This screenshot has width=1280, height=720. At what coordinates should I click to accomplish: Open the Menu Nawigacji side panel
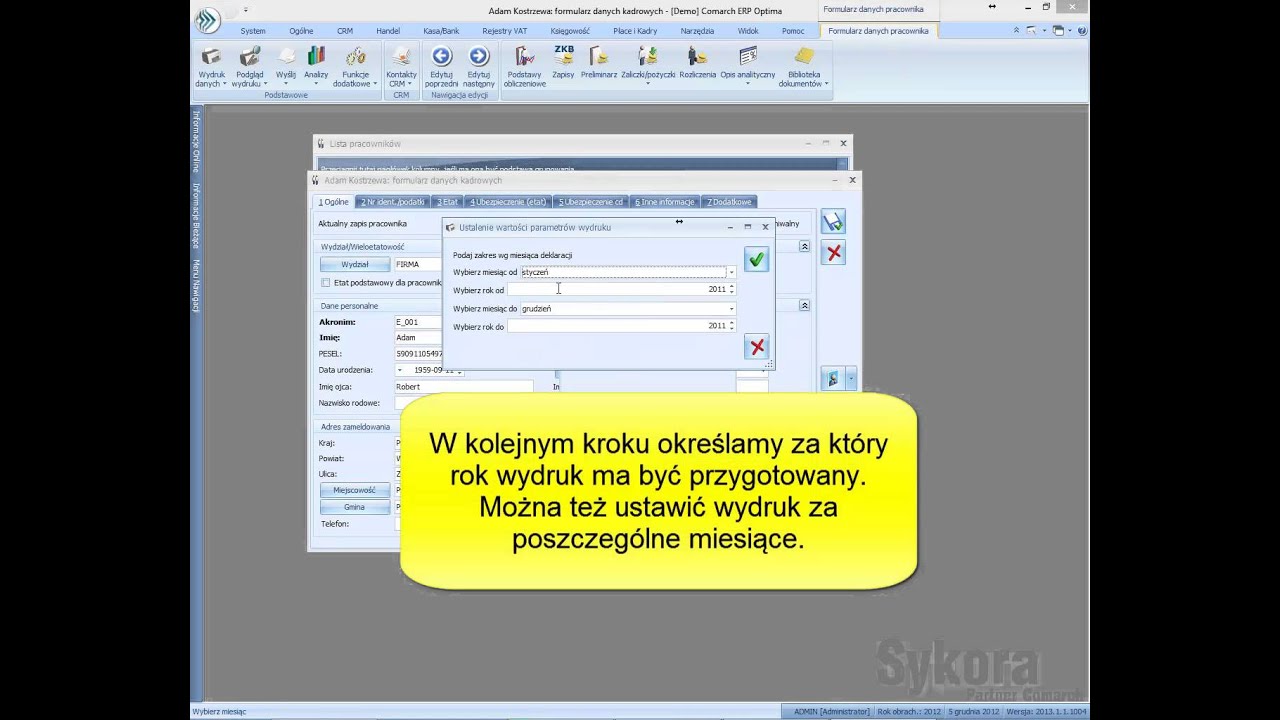pyautogui.click(x=196, y=286)
